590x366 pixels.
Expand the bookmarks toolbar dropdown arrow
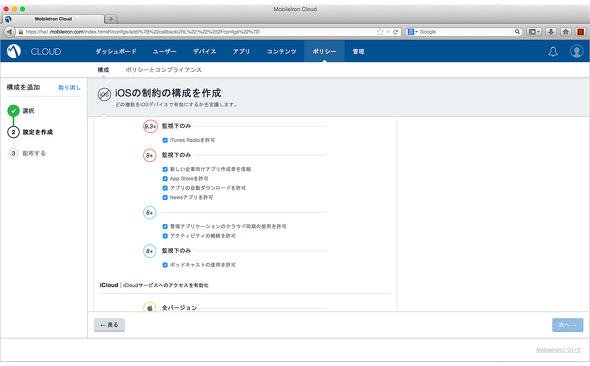pos(539,32)
